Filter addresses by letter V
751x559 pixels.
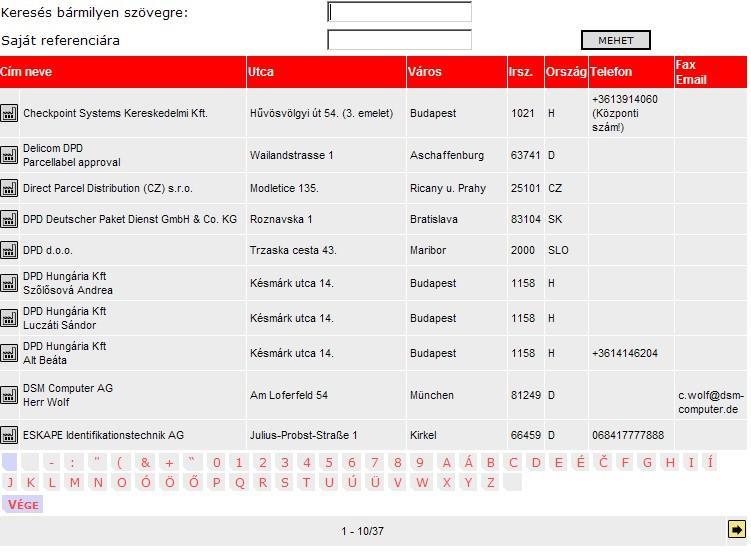pyautogui.click(x=398, y=483)
